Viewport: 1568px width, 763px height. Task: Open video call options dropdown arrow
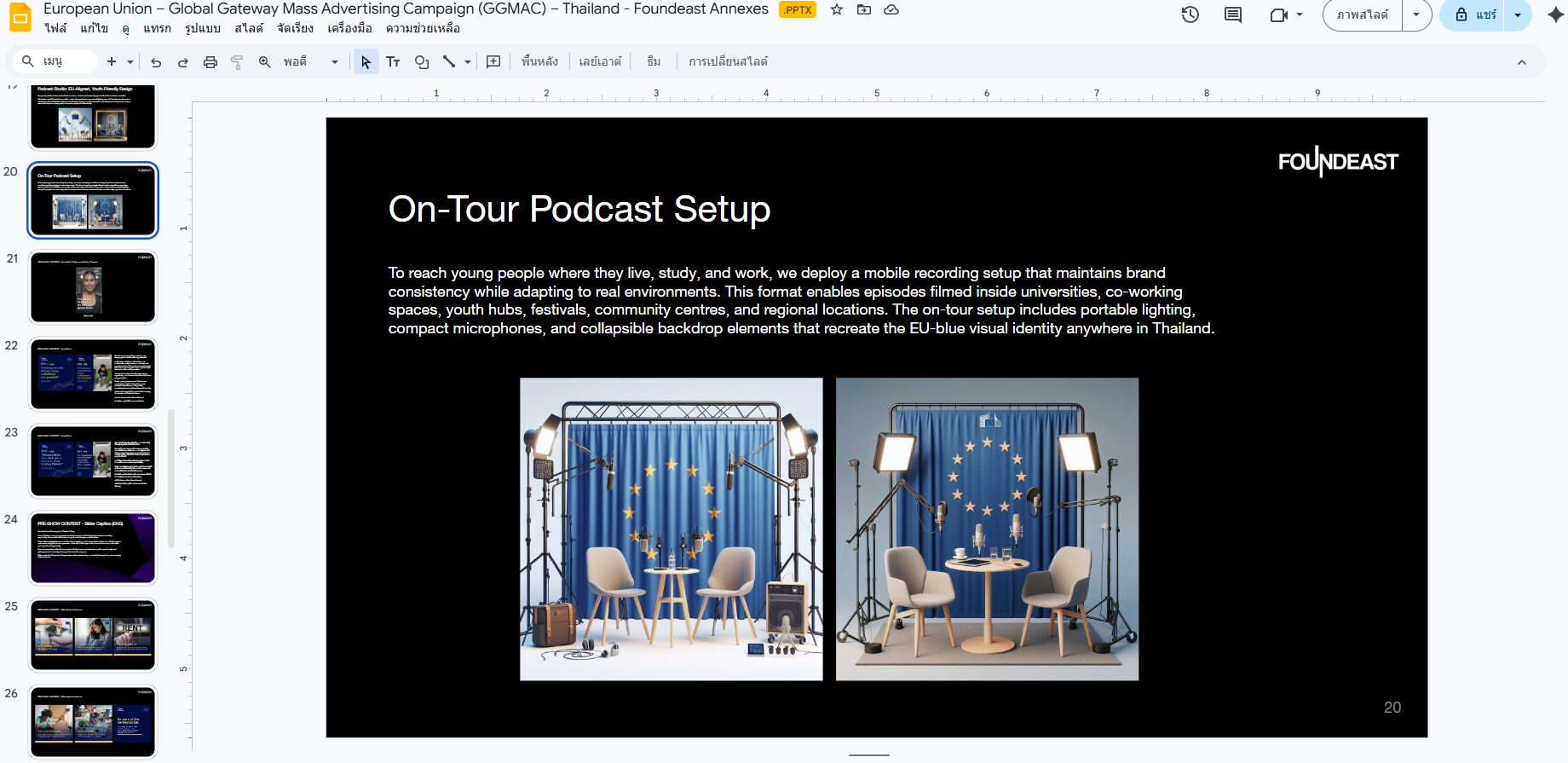pyautogui.click(x=1300, y=14)
